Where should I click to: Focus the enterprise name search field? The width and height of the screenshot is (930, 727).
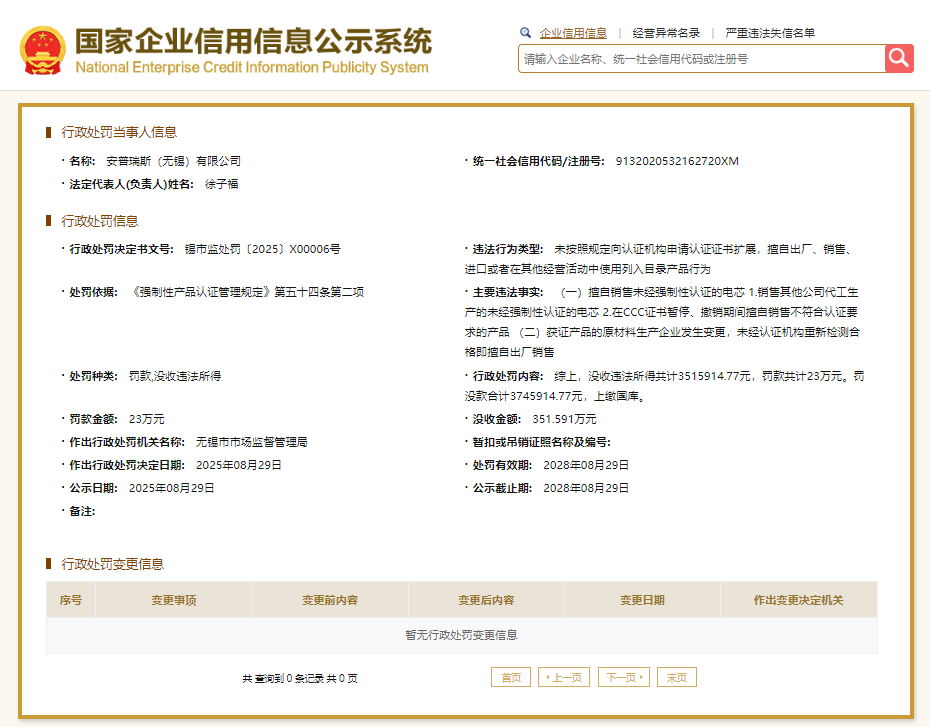coord(702,59)
